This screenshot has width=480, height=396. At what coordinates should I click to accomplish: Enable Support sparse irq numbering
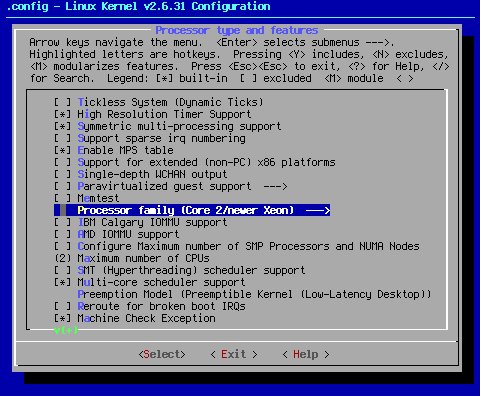tap(63, 138)
